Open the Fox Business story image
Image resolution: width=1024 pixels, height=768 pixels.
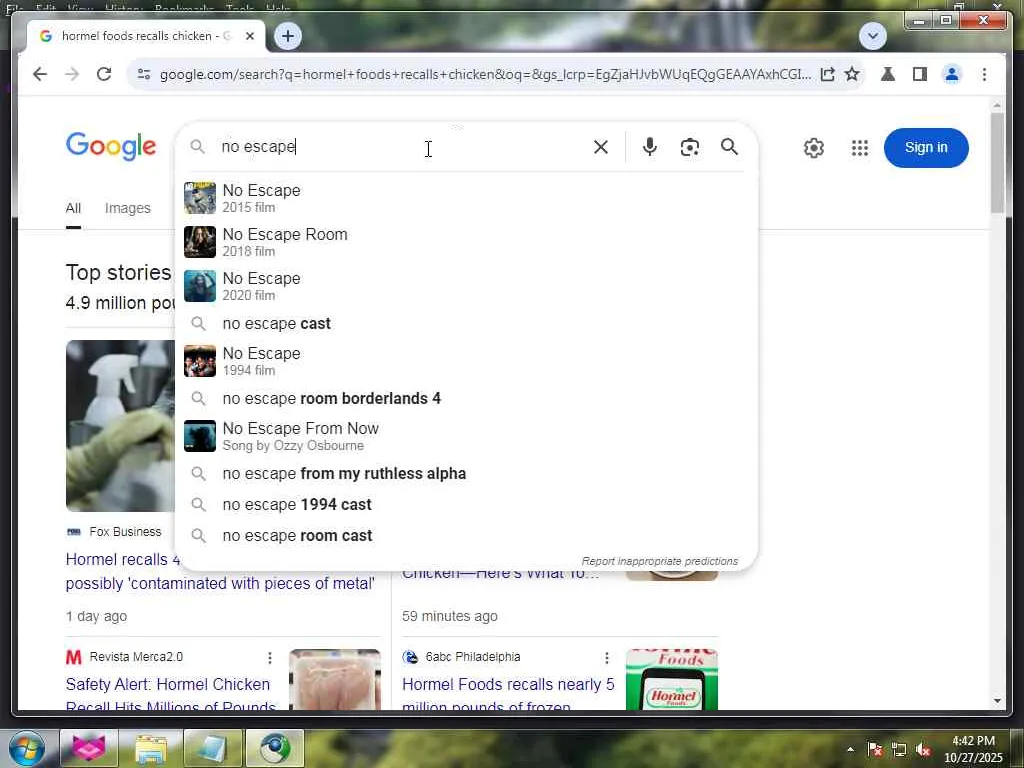click(x=120, y=426)
